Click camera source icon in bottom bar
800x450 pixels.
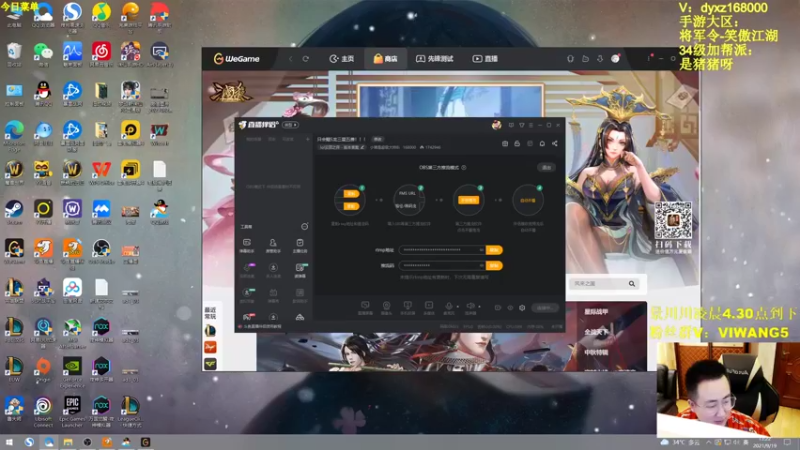[x=386, y=307]
